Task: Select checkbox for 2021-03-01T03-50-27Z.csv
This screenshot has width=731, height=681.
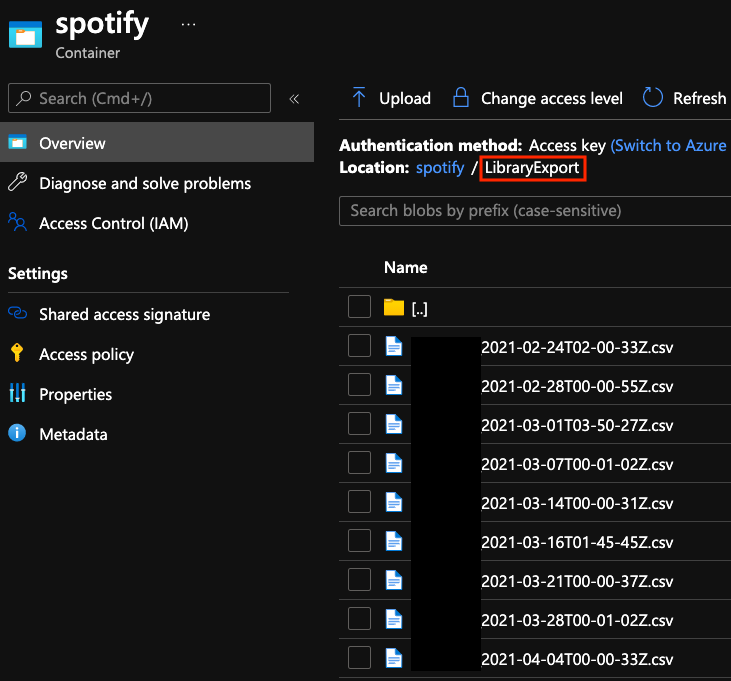Action: click(x=359, y=424)
